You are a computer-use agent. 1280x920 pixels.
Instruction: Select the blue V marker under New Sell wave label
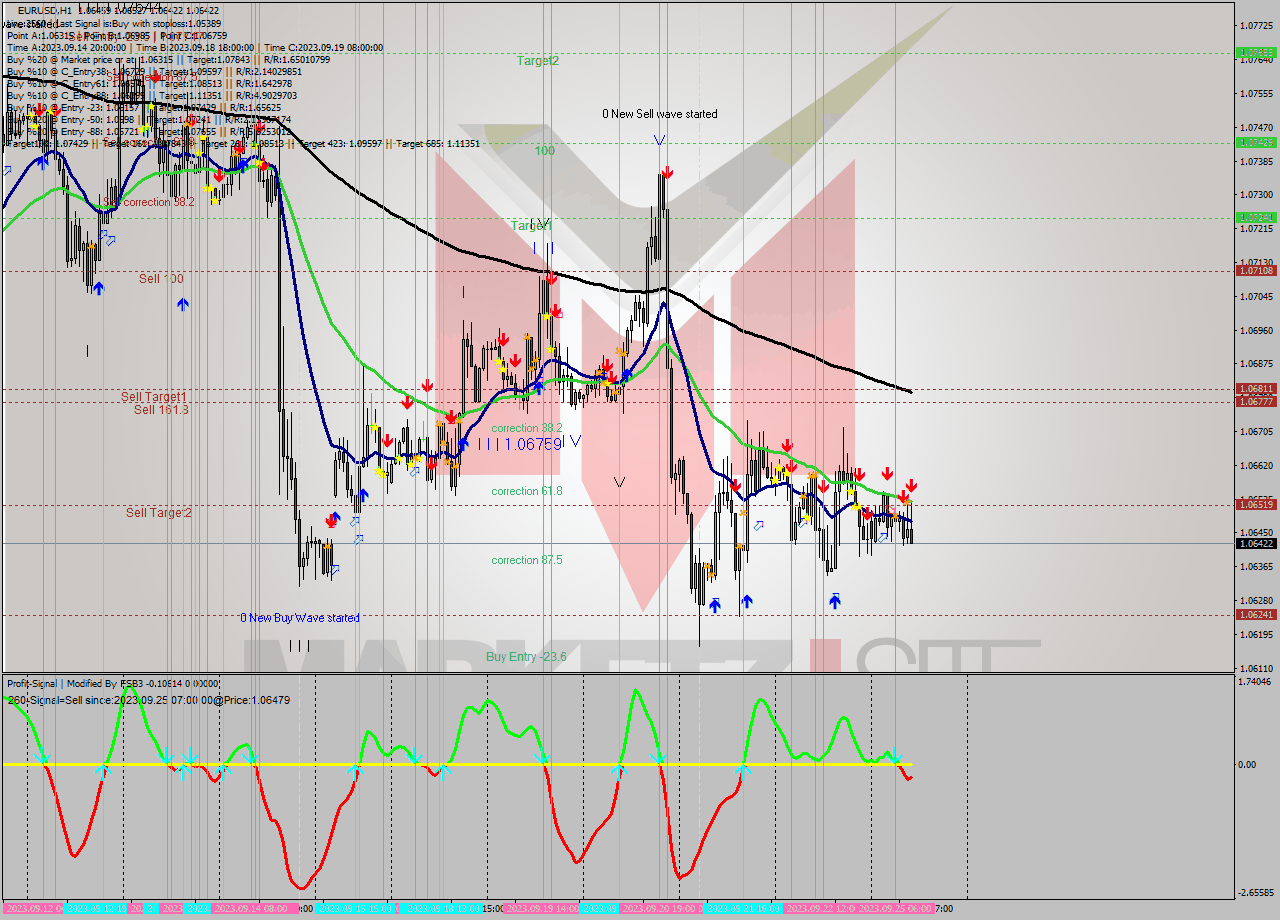[x=658, y=141]
